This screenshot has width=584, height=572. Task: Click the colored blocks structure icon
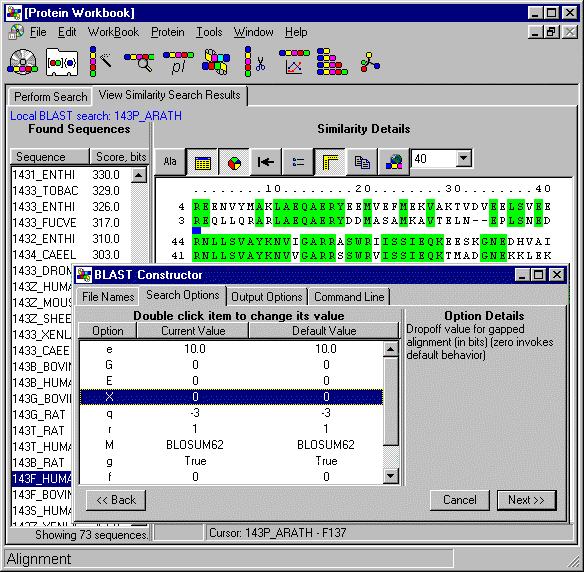216,62
